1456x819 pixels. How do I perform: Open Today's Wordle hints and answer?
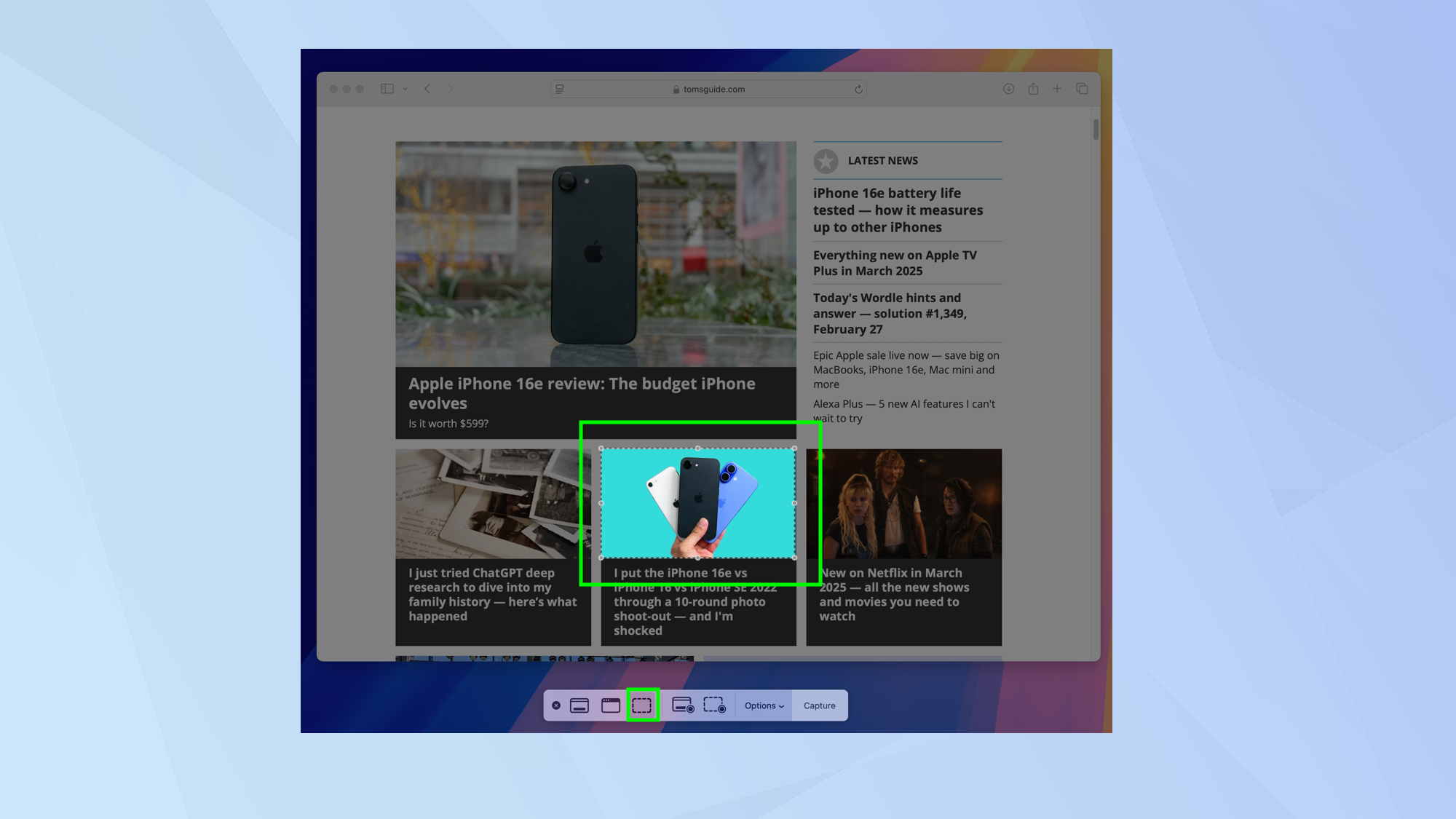[x=890, y=313]
